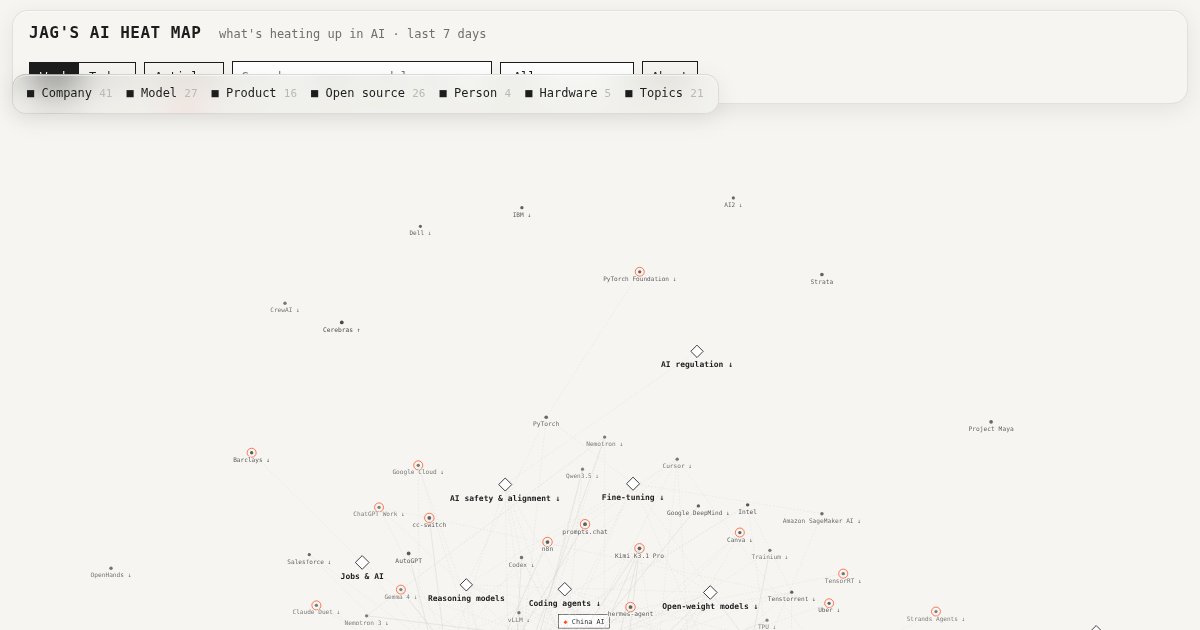Viewport: 1200px width, 630px height.
Task: Open the Google Cloud node circle
Action: point(418,465)
